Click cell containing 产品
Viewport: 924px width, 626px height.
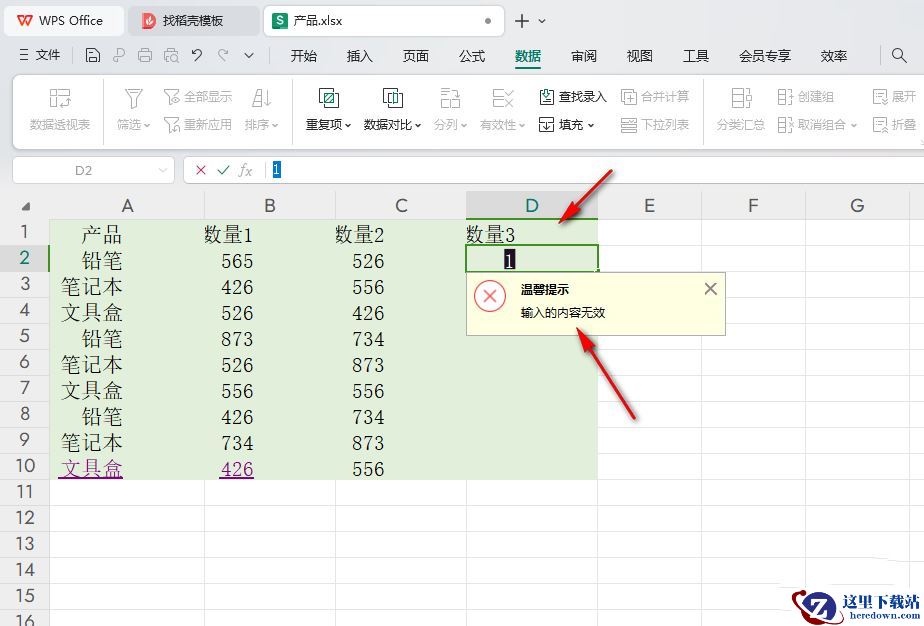pyautogui.click(x=127, y=234)
